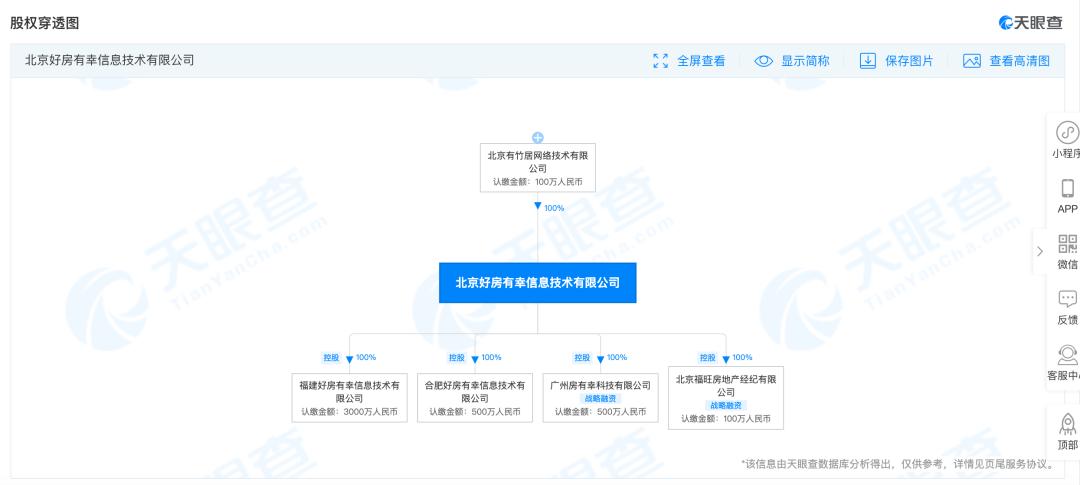Image resolution: width=1080 pixels, height=485 pixels.
Task: Click 保存图片 to save chart
Action: click(909, 61)
